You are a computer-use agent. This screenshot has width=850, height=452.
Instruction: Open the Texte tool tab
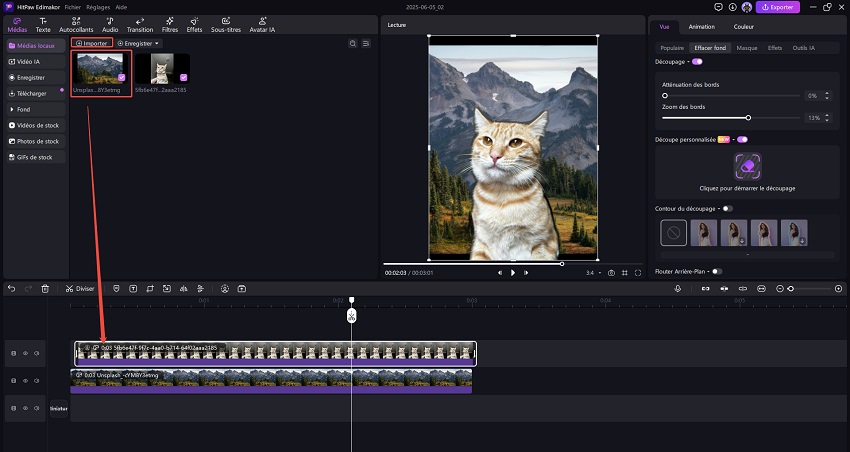(43, 25)
